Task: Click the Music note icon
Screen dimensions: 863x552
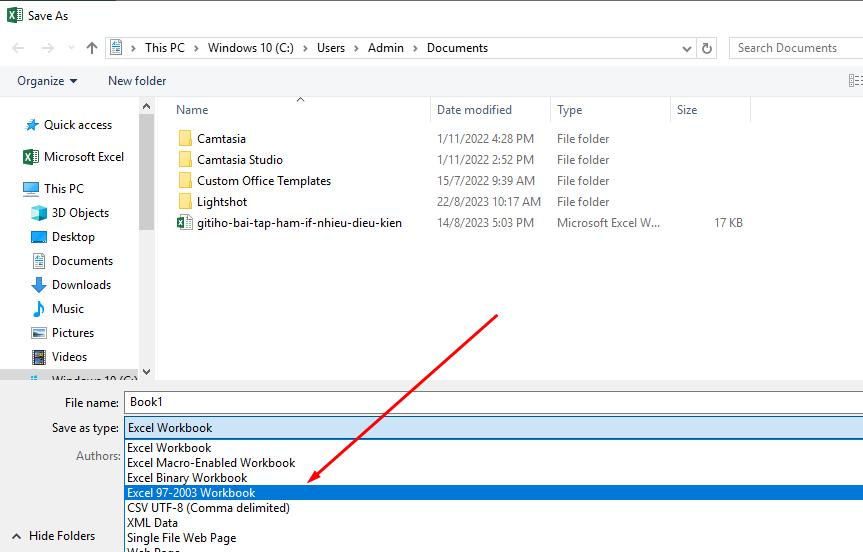Action: [39, 309]
